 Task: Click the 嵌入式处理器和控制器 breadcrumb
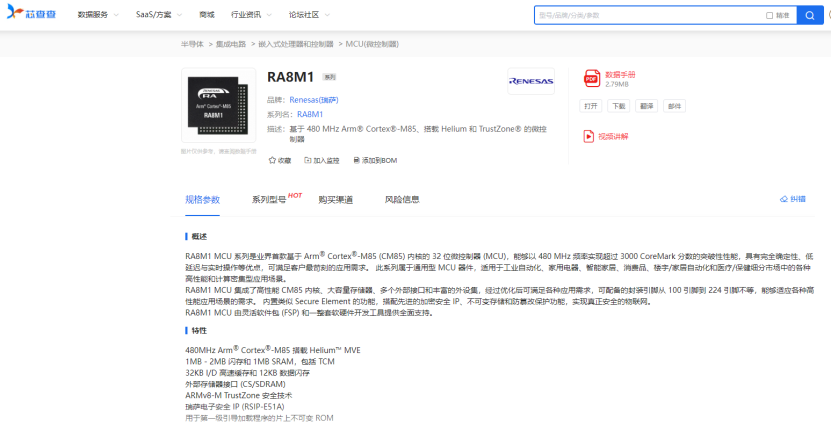[x=296, y=44]
